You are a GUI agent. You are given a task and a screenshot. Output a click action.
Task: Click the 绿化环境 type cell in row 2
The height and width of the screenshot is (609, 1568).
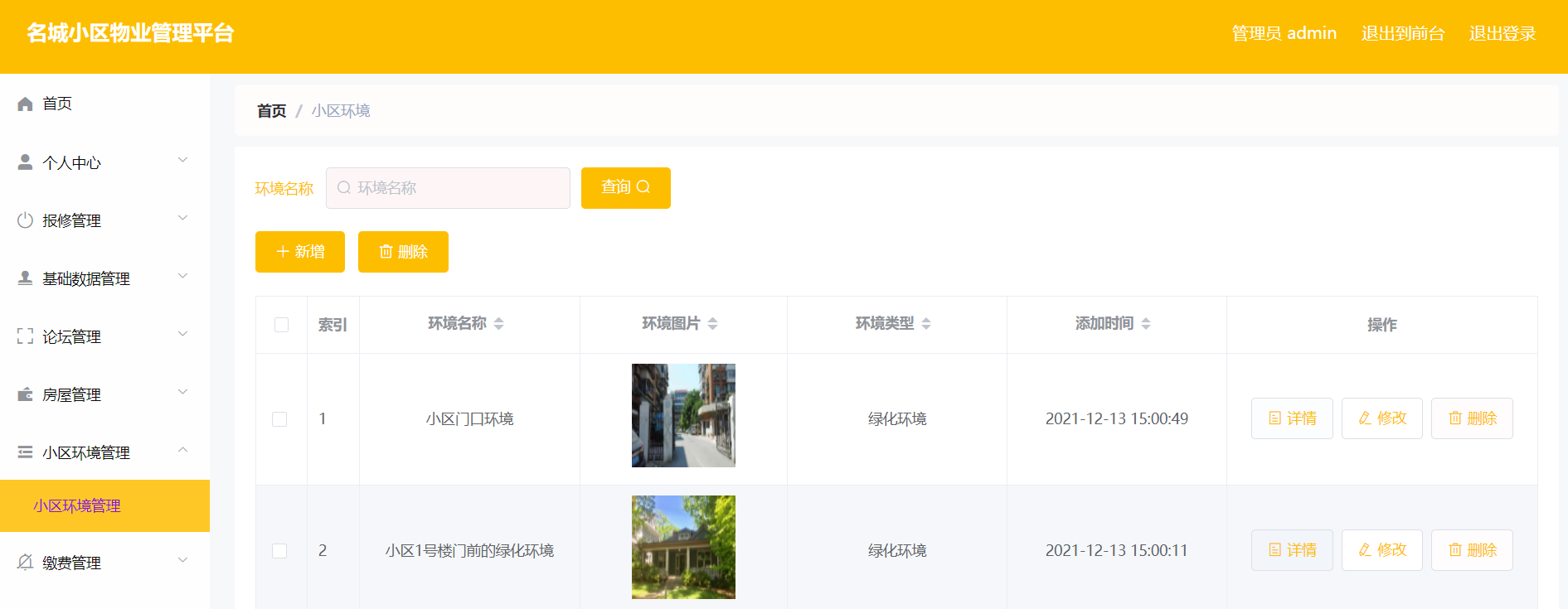pos(897,551)
